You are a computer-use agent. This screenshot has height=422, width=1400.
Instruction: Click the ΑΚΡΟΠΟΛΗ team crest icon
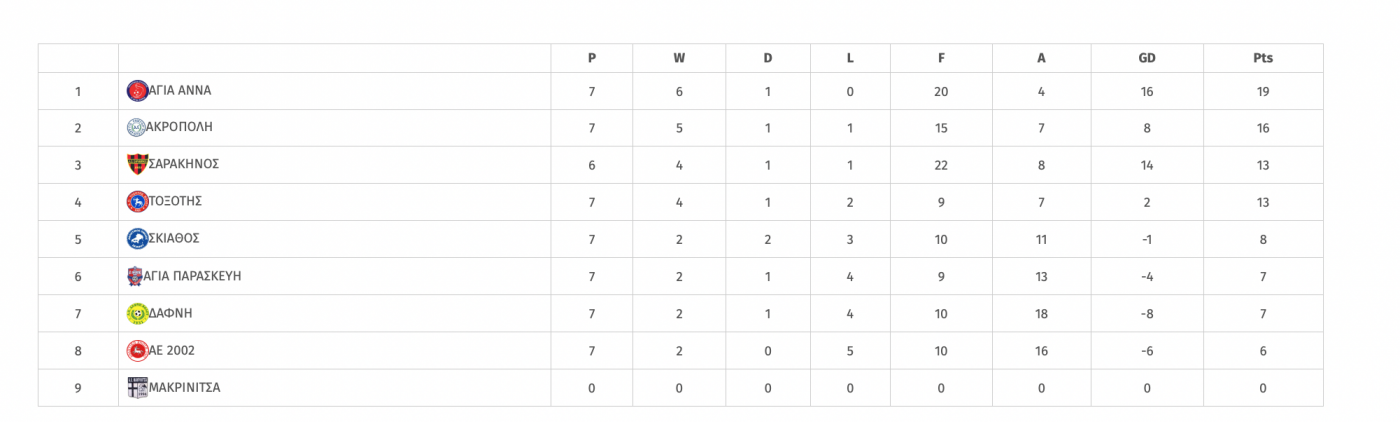point(137,128)
